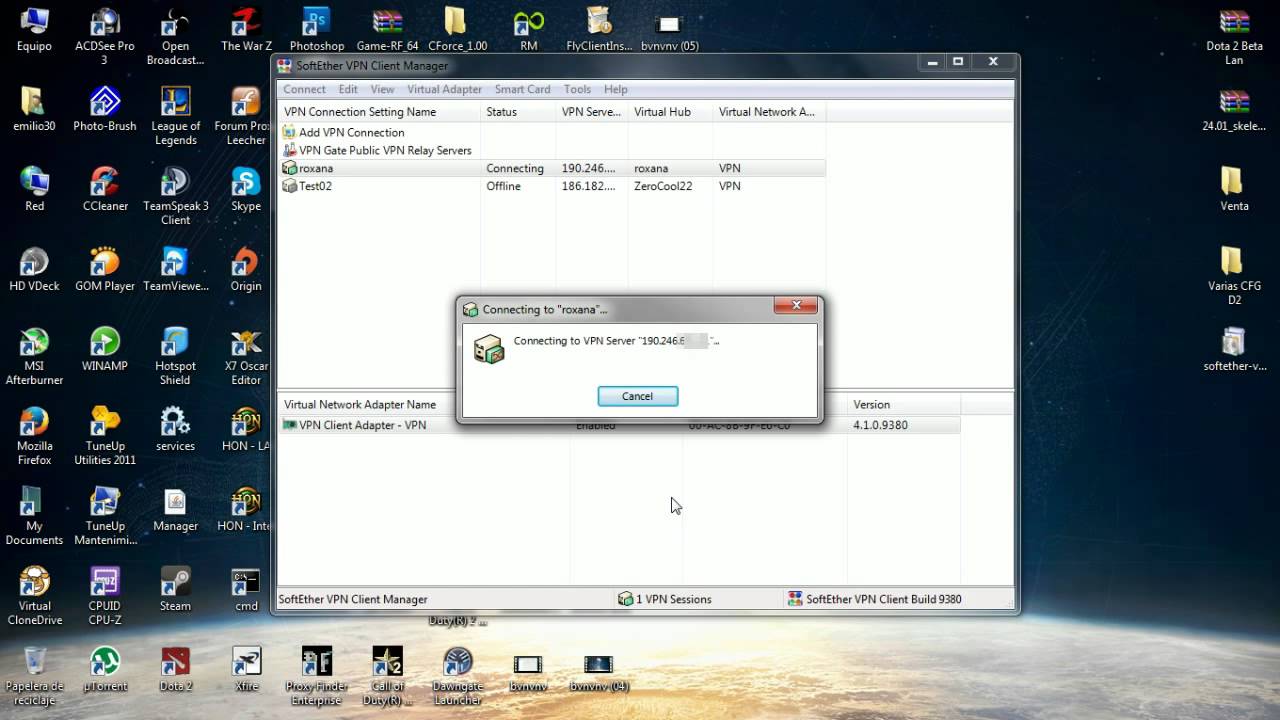
Task: Open Mozilla Firefox desktop icon
Action: click(x=35, y=436)
